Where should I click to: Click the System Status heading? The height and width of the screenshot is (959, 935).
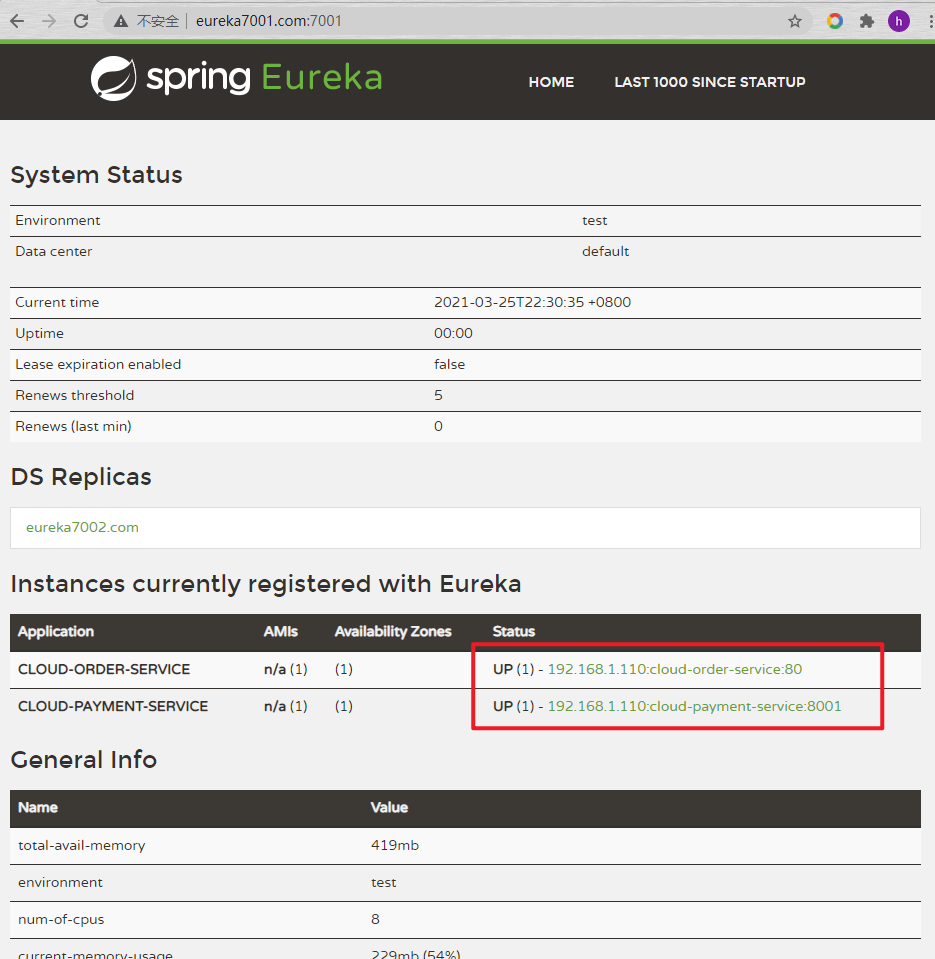coord(96,175)
